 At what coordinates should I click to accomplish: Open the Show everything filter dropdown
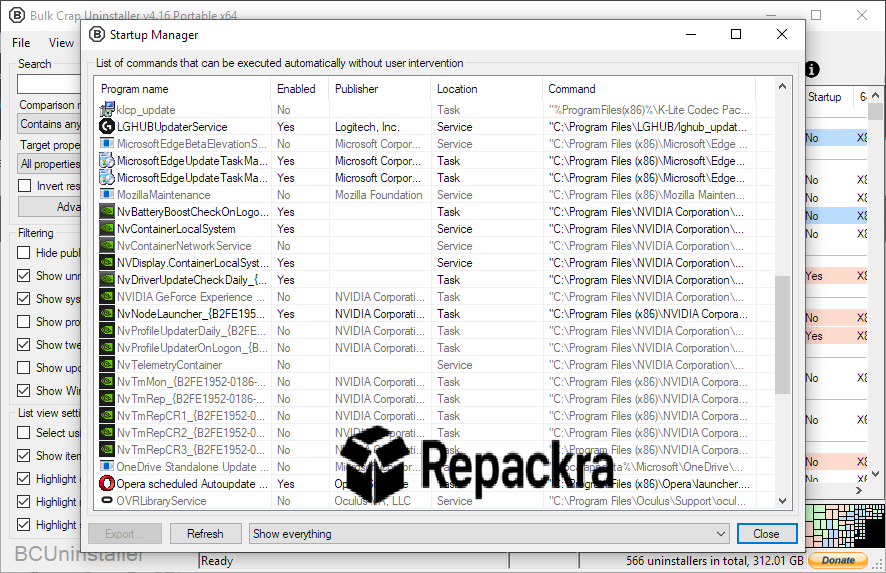[x=488, y=533]
